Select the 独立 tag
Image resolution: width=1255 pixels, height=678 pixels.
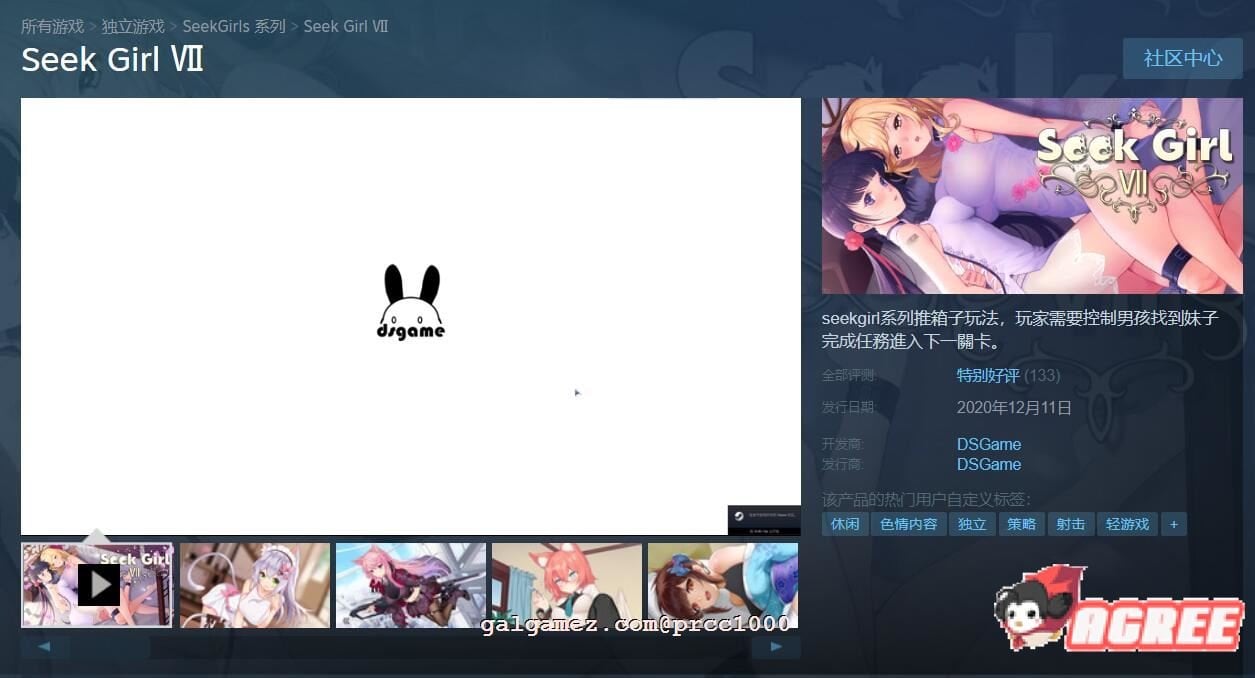pos(971,523)
